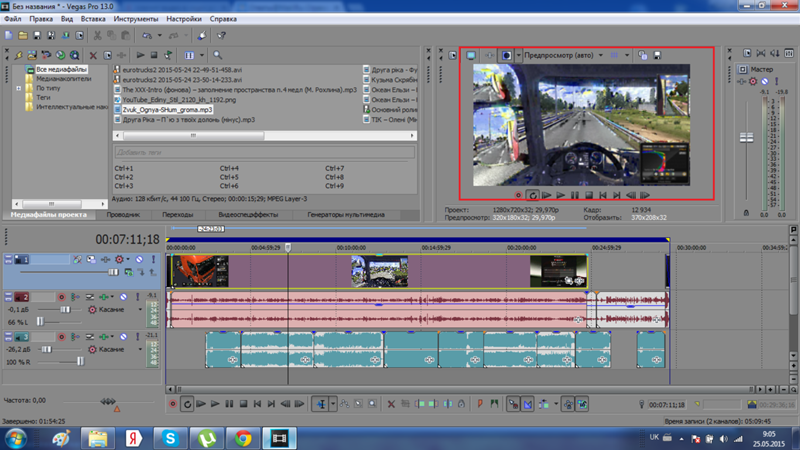Image resolution: width=800 pixels, height=450 pixels.
Task: Click the timeline zoom tool icon
Action: tap(372, 405)
